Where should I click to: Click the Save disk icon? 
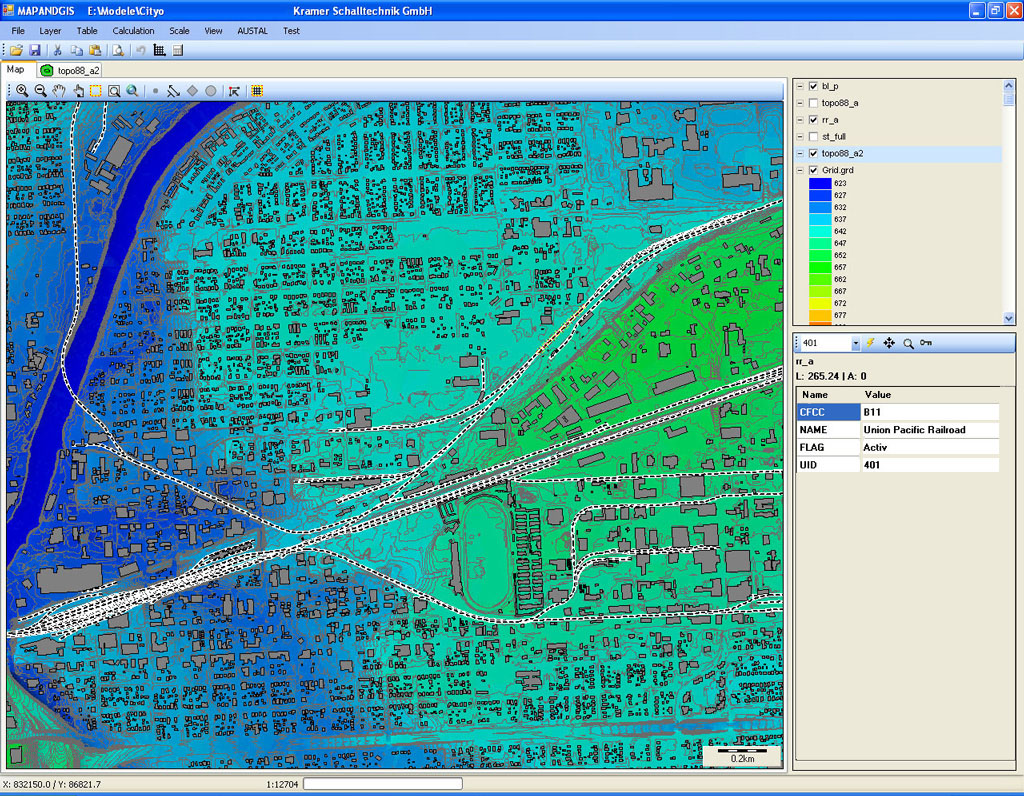34,50
